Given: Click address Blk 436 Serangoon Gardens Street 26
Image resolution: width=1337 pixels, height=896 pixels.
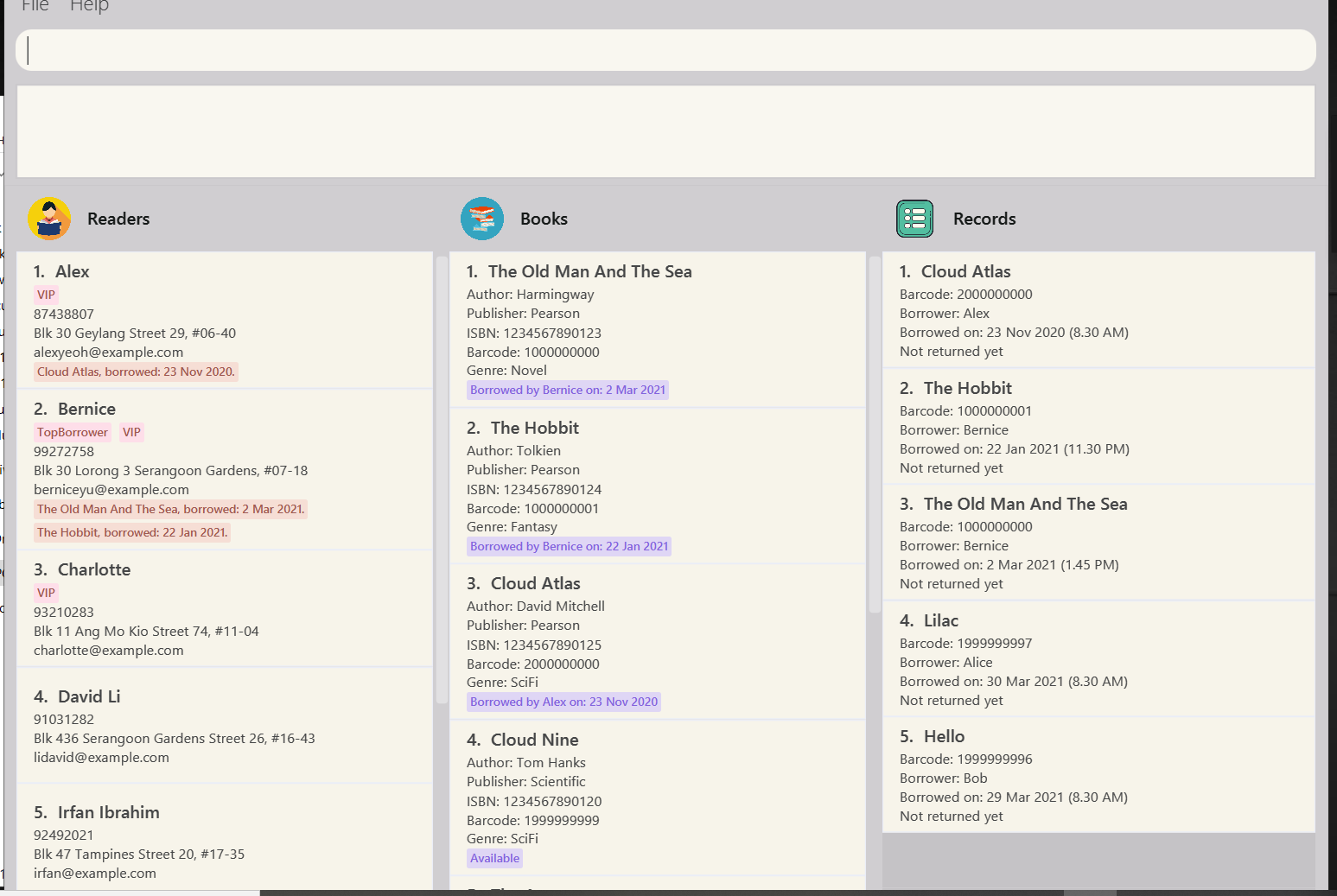Looking at the screenshot, I should click(x=175, y=738).
